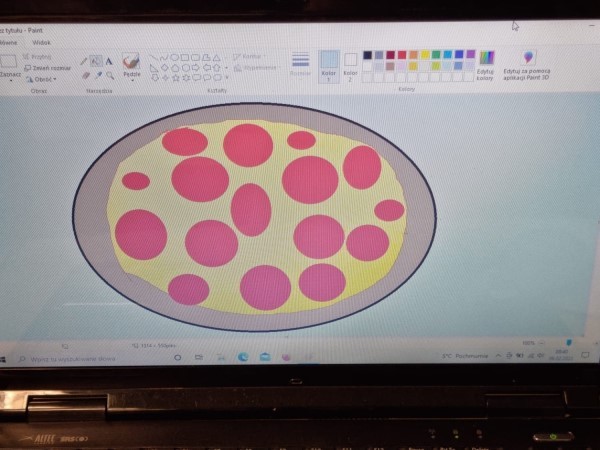This screenshot has height=450, width=600.
Task: Pick the indigo blue color swatch
Action: click(x=459, y=55)
